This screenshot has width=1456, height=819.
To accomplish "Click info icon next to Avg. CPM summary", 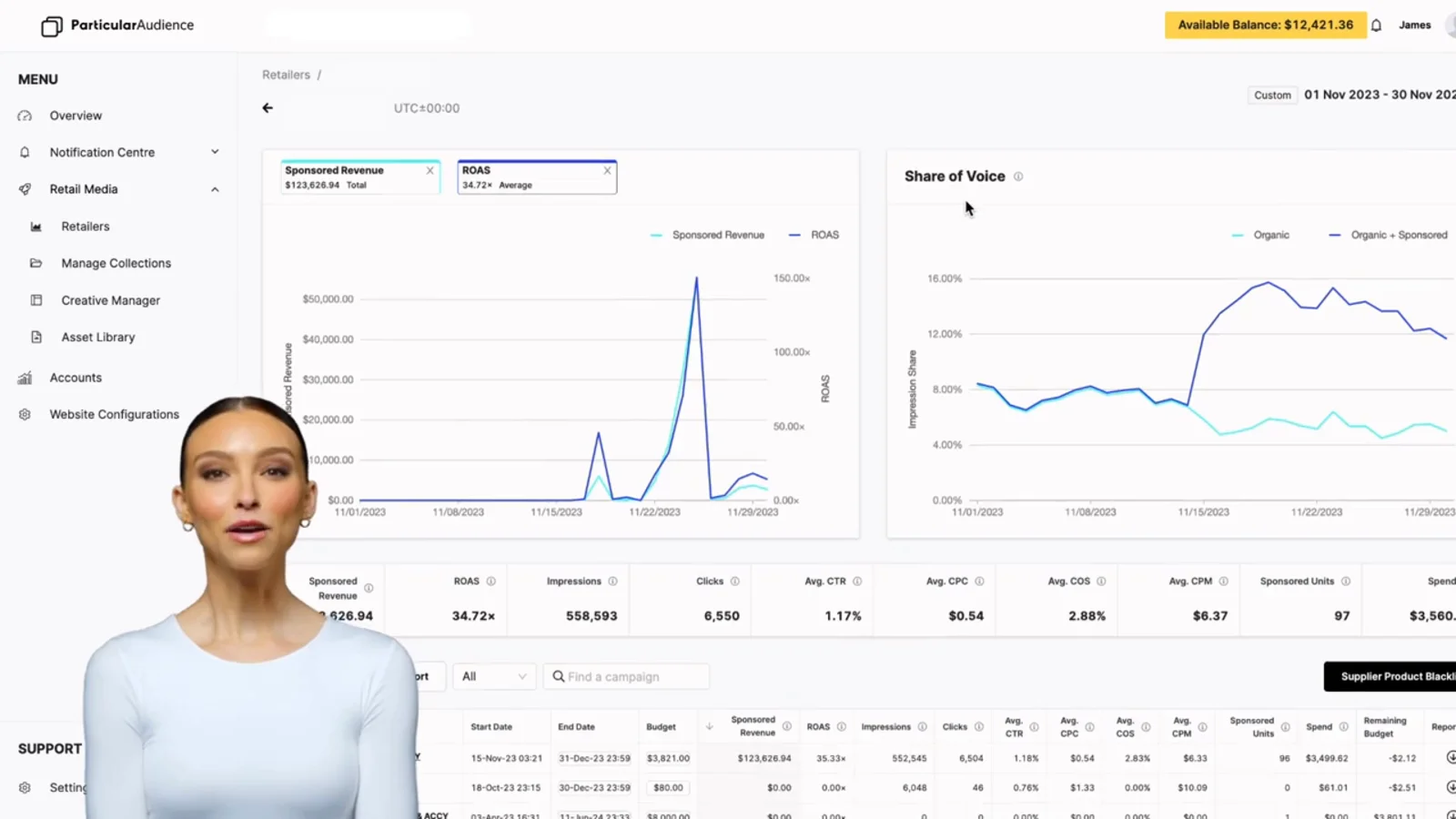I will [x=1223, y=581].
